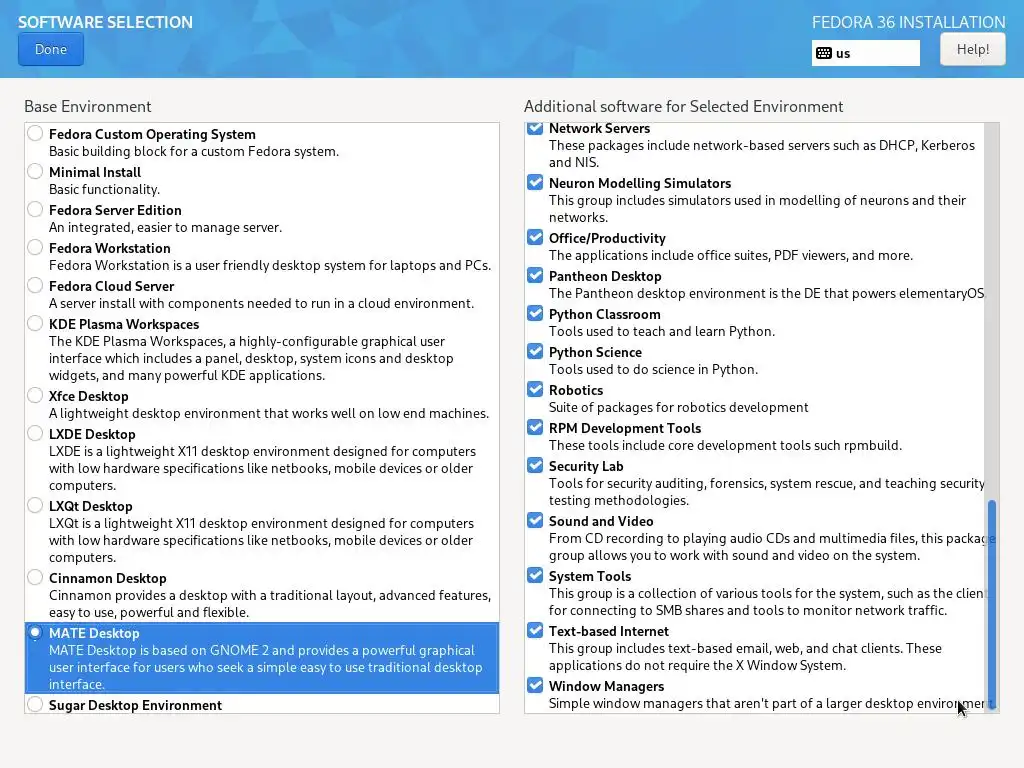Select Fedora Cloud Server radio button
Image resolution: width=1024 pixels, height=768 pixels.
pos(35,285)
